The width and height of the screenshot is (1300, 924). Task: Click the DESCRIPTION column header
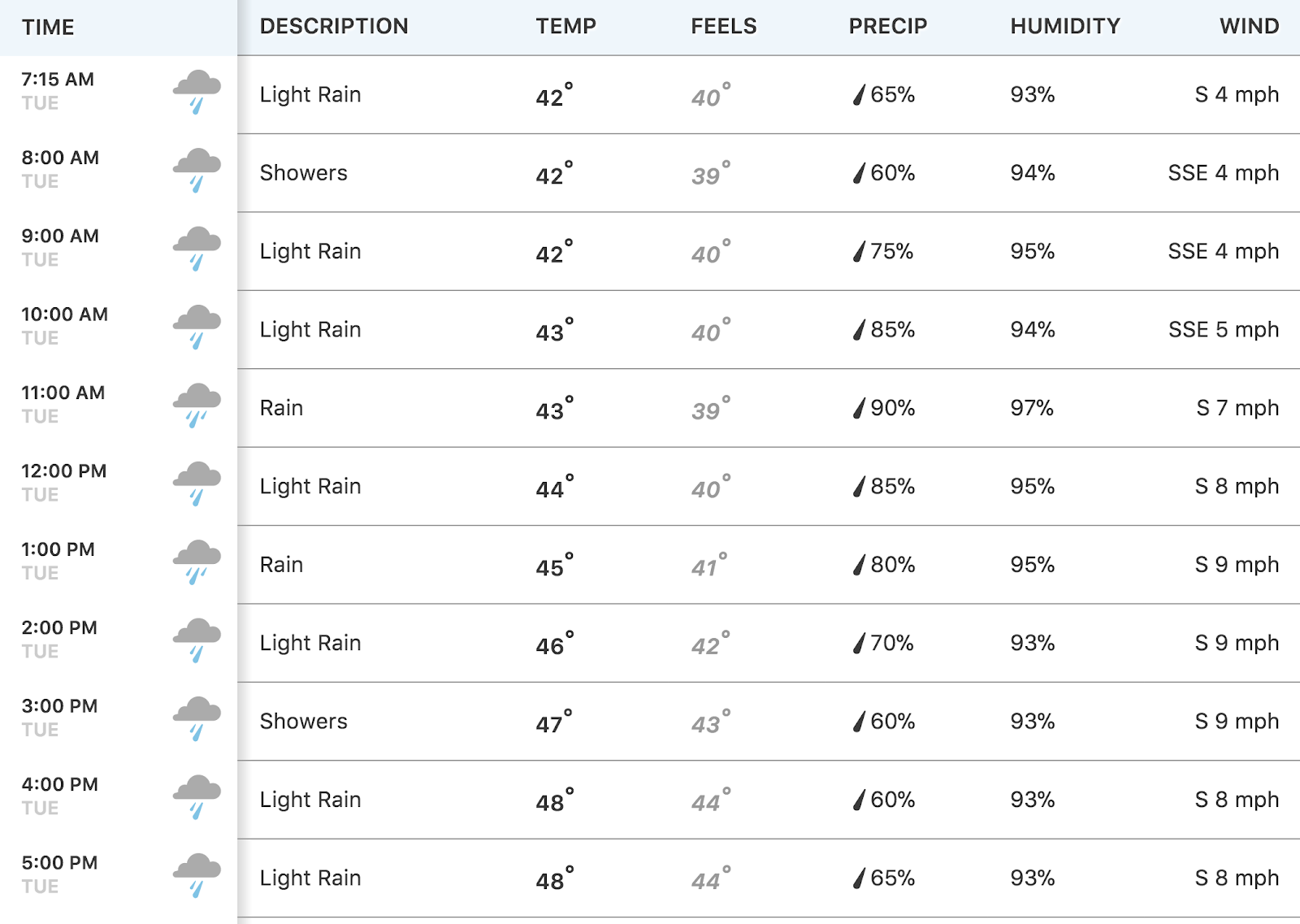tap(334, 26)
